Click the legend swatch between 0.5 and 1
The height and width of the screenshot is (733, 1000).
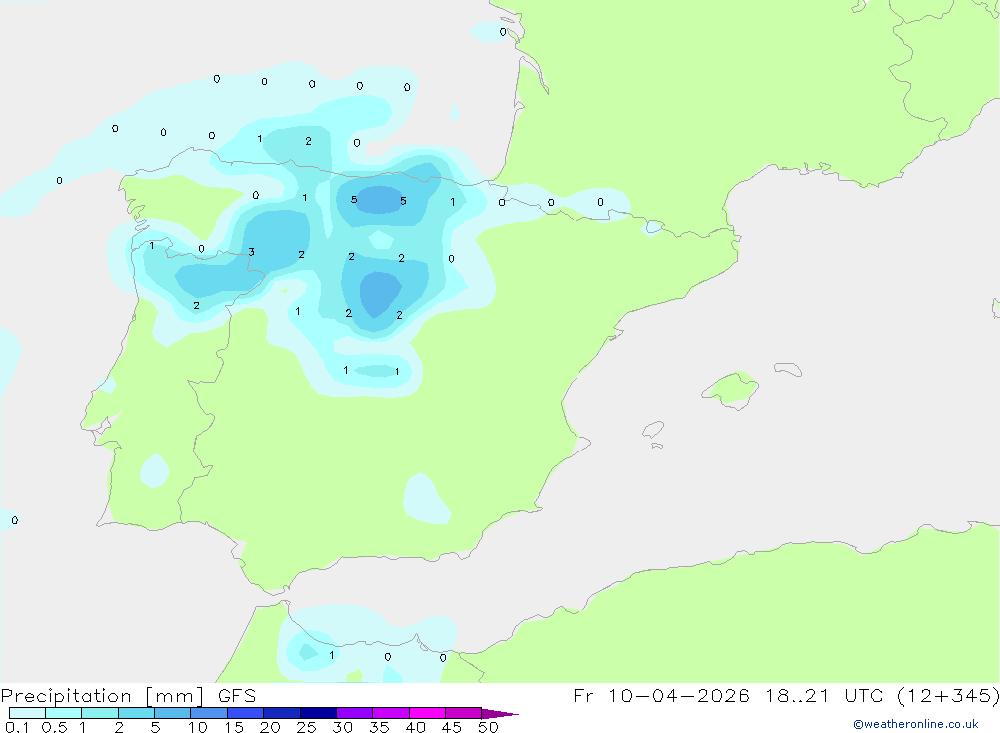point(64,713)
